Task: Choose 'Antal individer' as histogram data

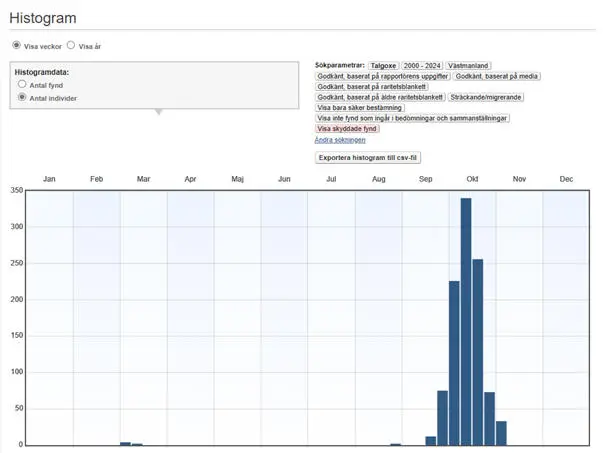Action: [x=22, y=97]
